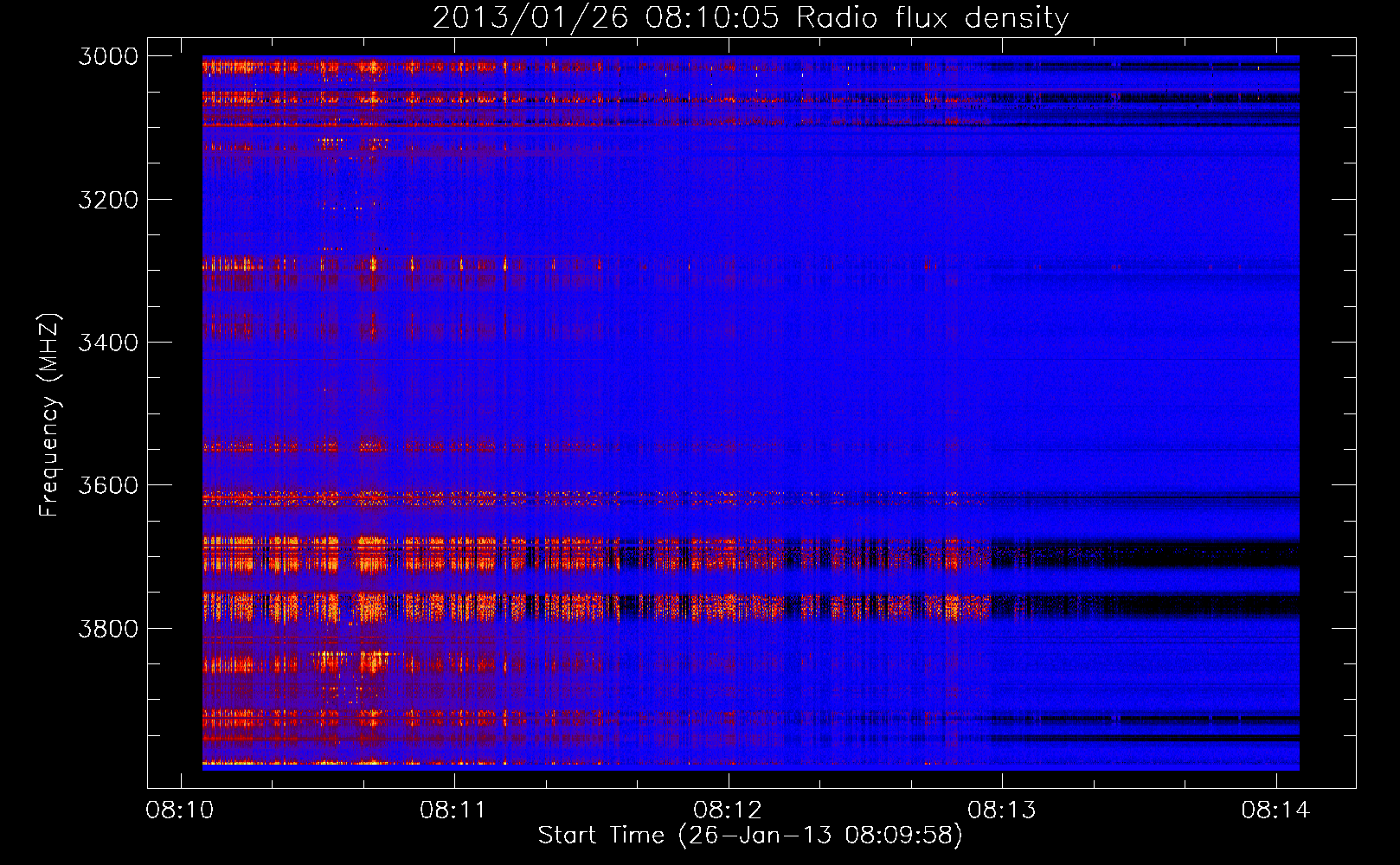
Task: Click the 3200 frequency tick label
Action: (x=108, y=200)
